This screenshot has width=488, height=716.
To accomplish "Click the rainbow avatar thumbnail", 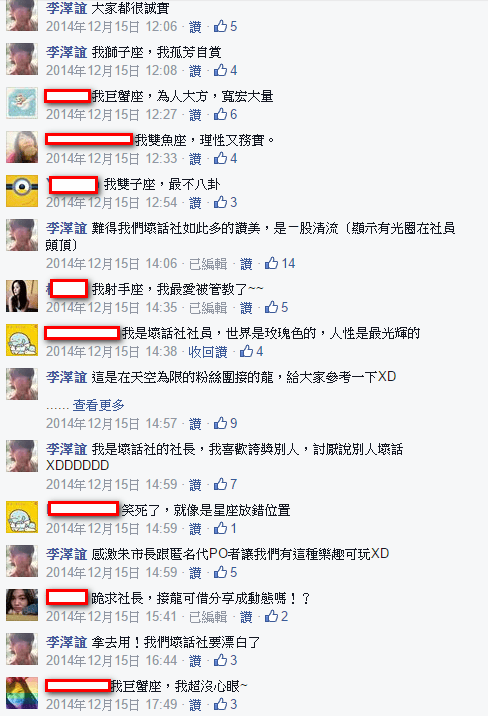I will [x=22, y=693].
